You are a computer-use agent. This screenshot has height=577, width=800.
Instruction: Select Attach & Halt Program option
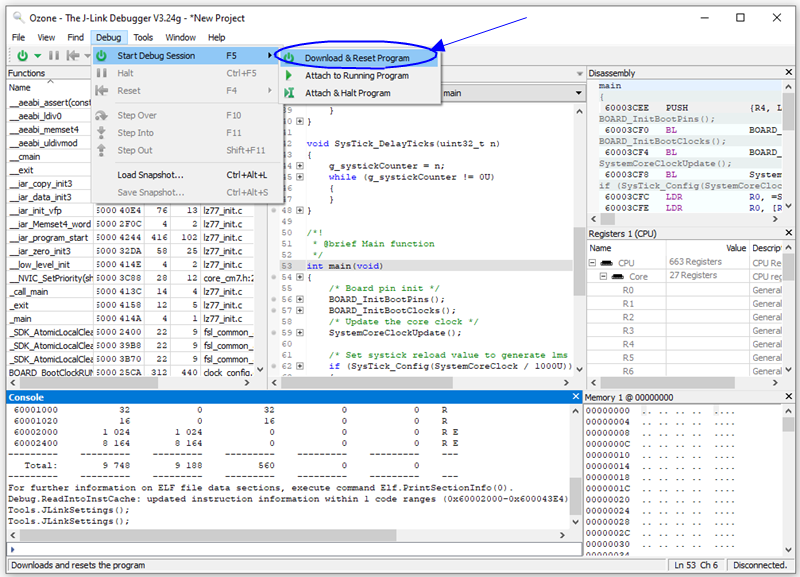point(347,93)
